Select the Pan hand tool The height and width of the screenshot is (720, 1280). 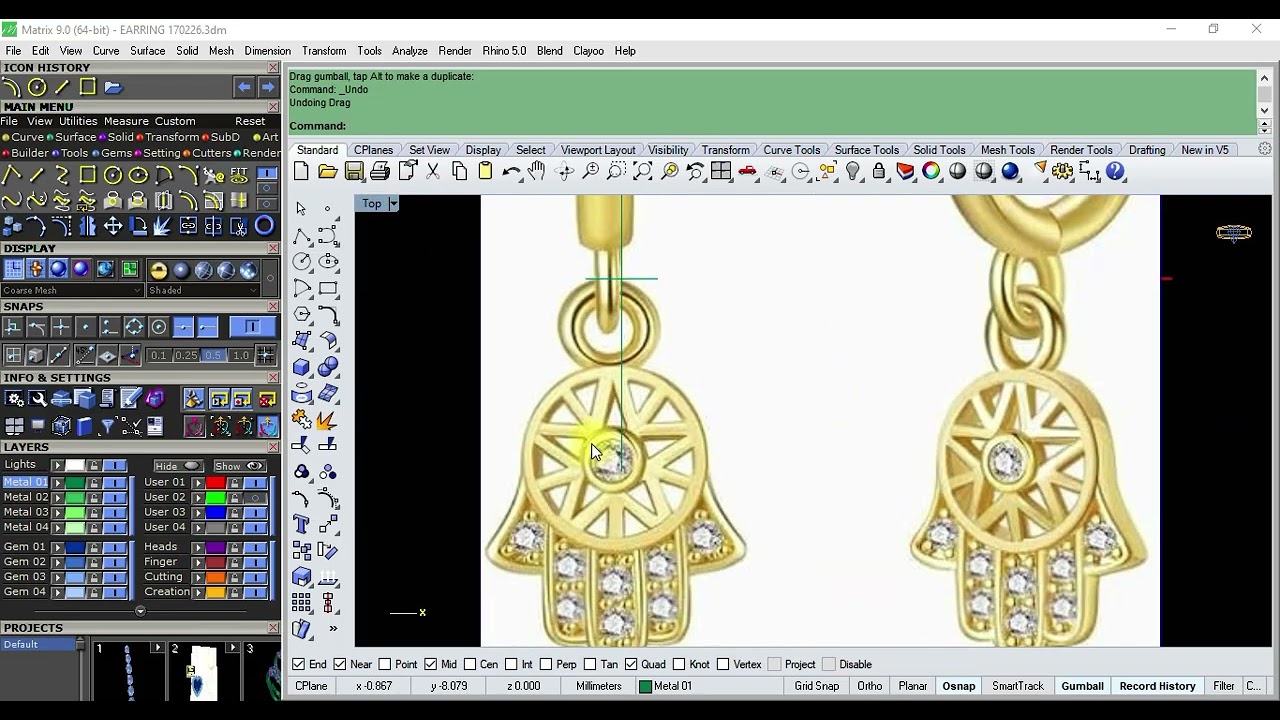(537, 172)
